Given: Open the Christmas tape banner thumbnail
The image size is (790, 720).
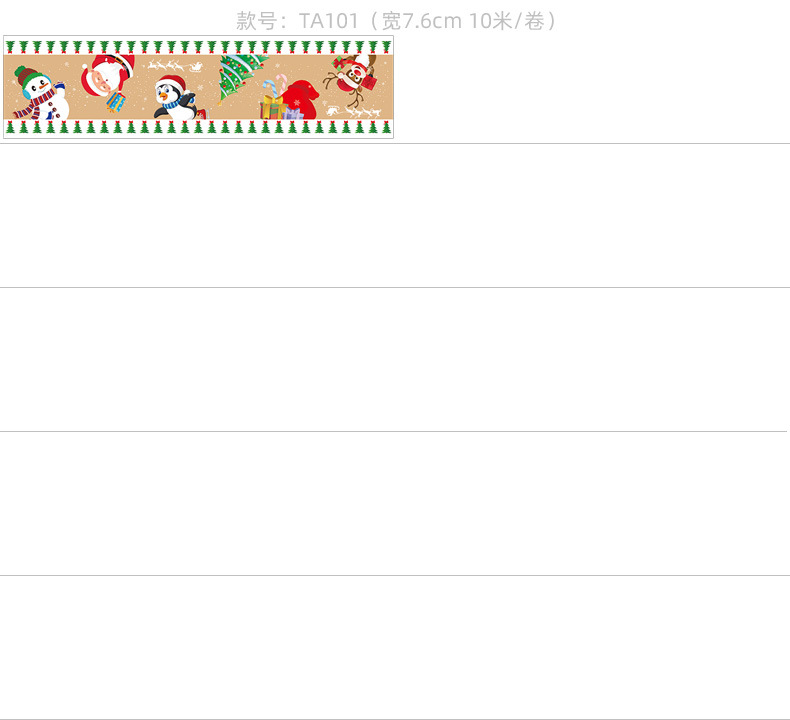Looking at the screenshot, I should tap(199, 87).
